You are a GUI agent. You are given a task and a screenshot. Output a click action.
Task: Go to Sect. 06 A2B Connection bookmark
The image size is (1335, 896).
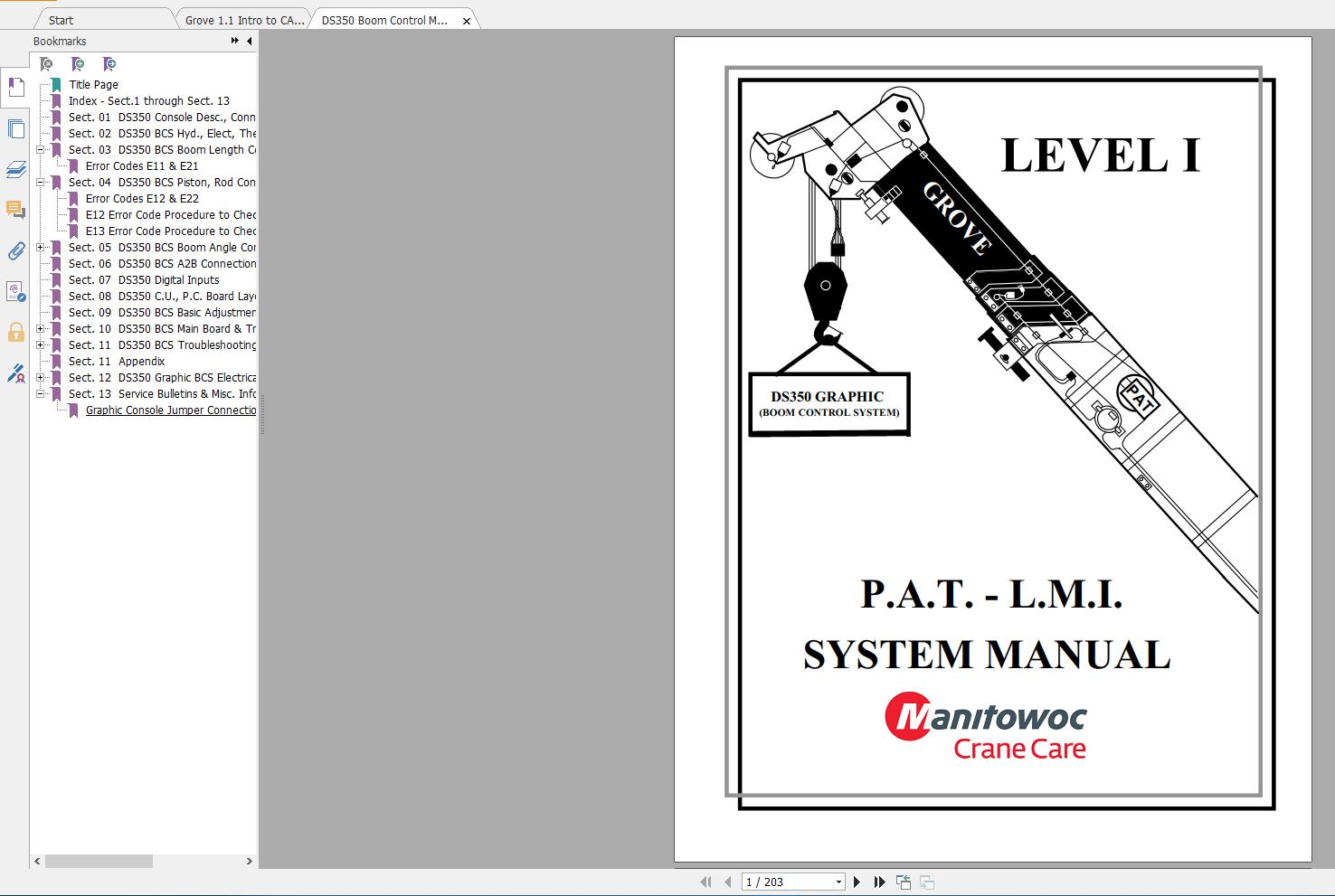pyautogui.click(x=162, y=264)
